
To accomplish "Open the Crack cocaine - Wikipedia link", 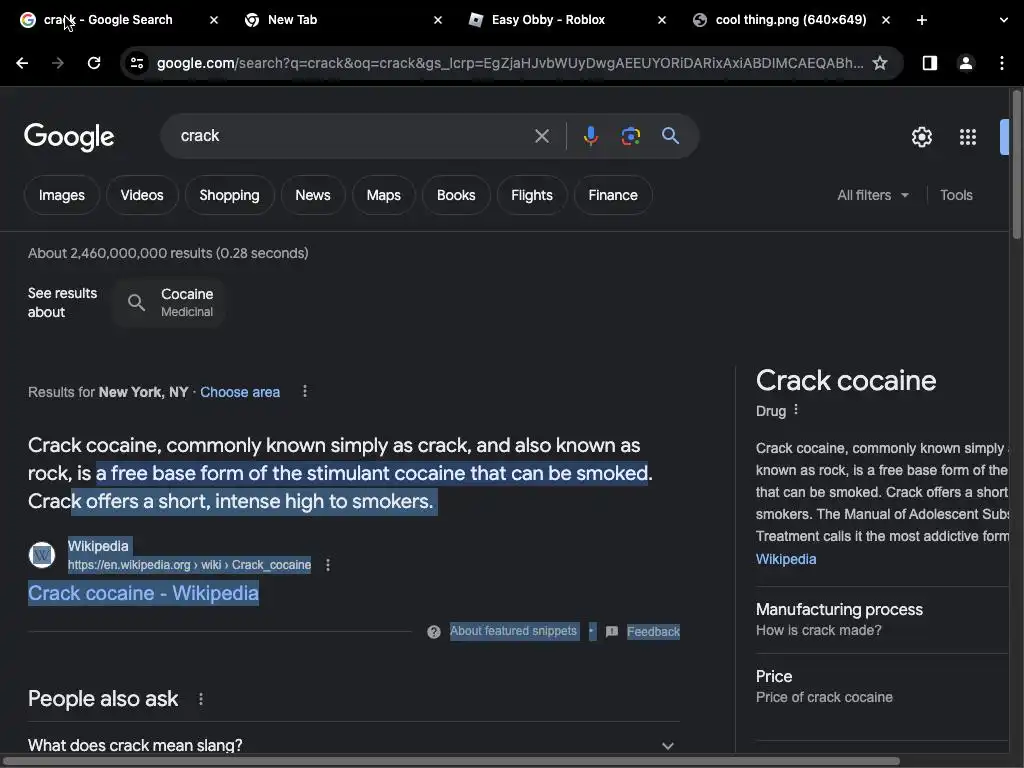I will click(143, 593).
